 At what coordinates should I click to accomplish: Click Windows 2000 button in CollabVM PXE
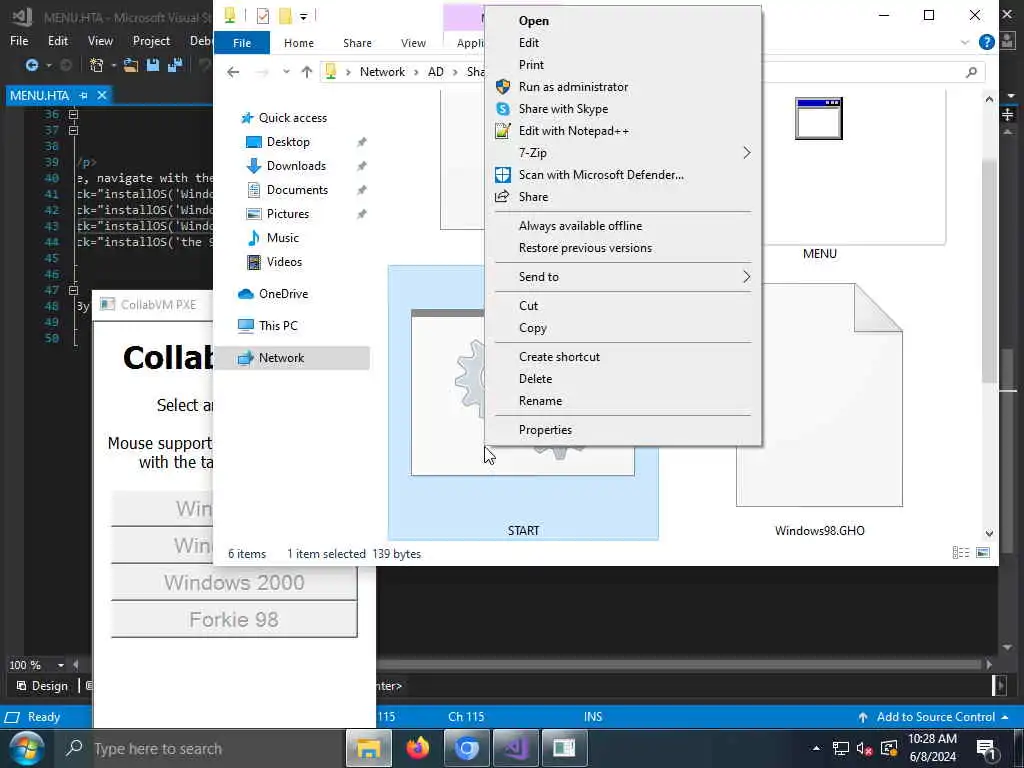pos(234,583)
